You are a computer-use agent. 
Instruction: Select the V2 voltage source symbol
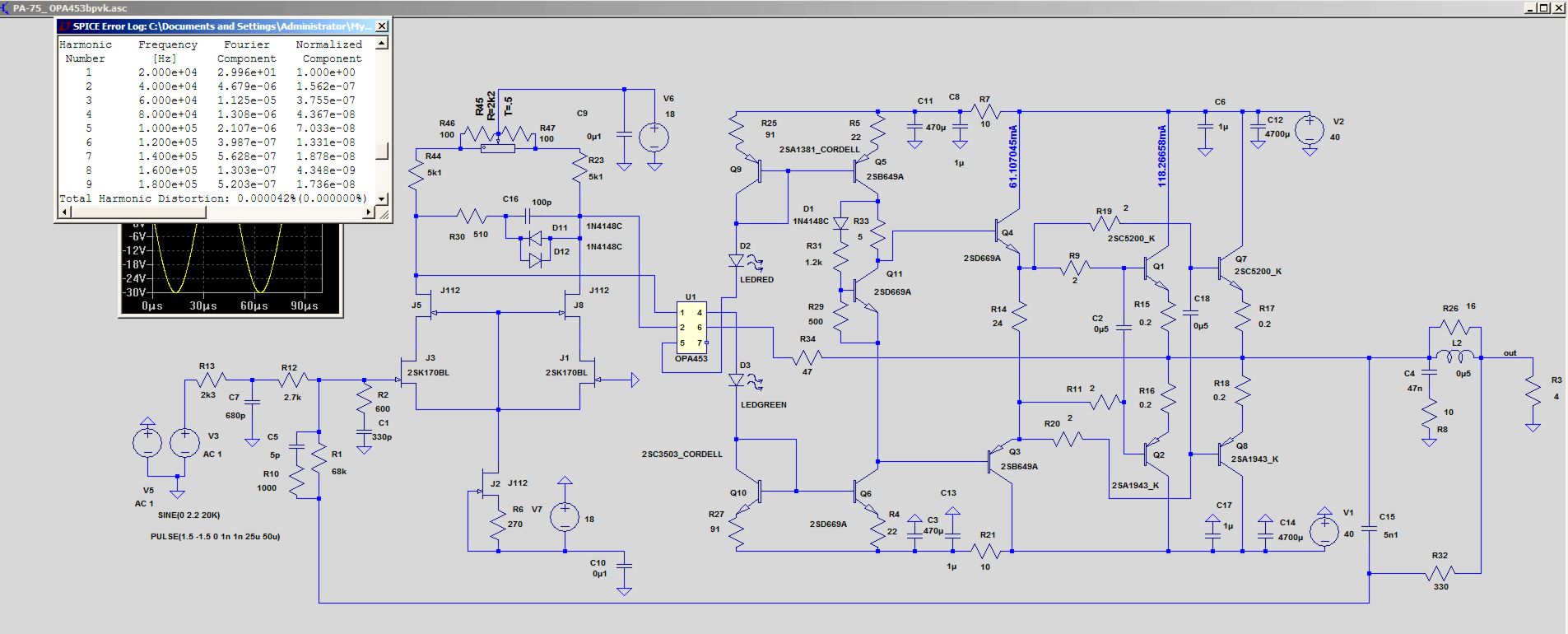1310,130
